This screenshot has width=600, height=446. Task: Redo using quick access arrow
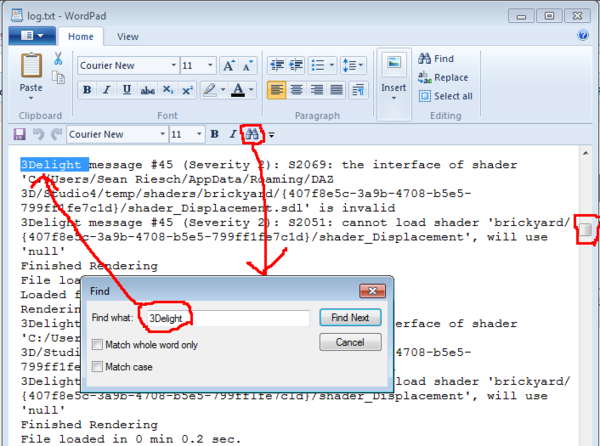click(x=56, y=134)
